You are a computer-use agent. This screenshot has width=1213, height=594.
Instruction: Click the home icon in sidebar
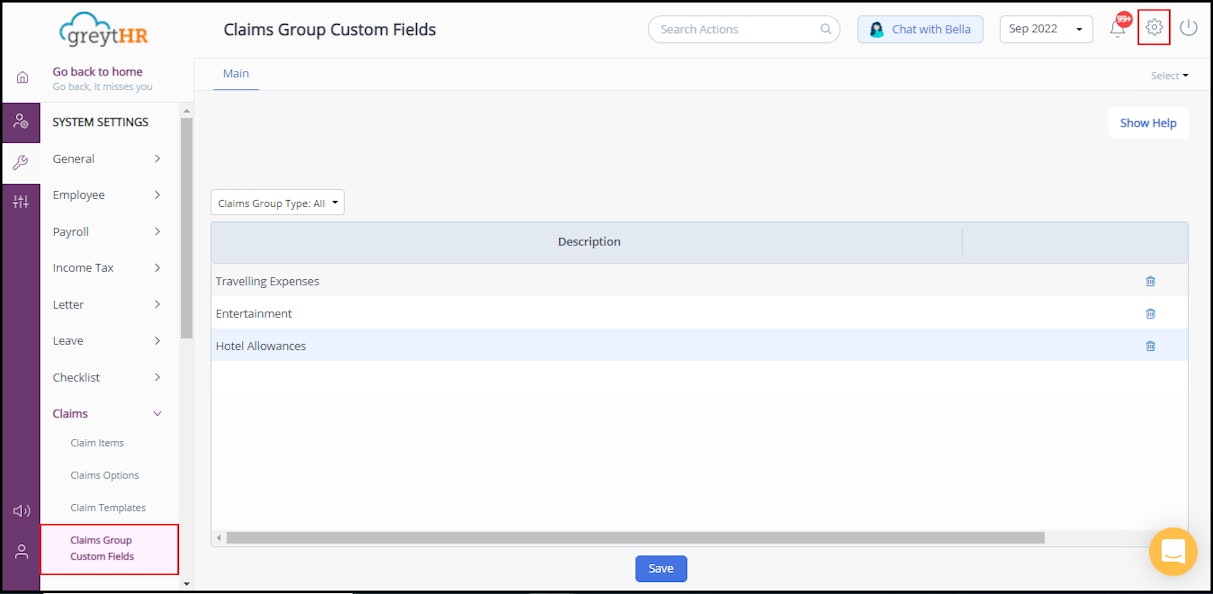click(22, 77)
